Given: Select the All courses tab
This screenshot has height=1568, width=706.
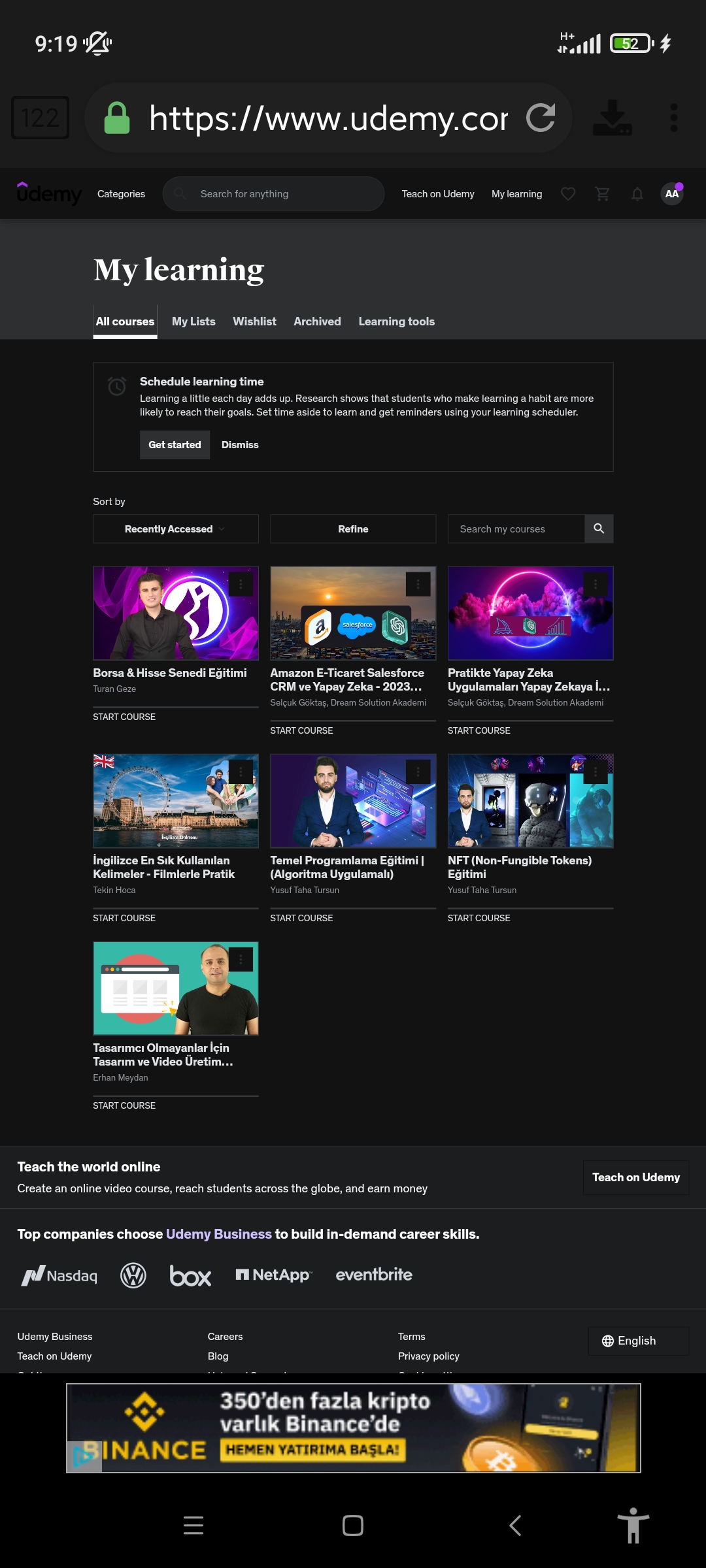Looking at the screenshot, I should (125, 321).
